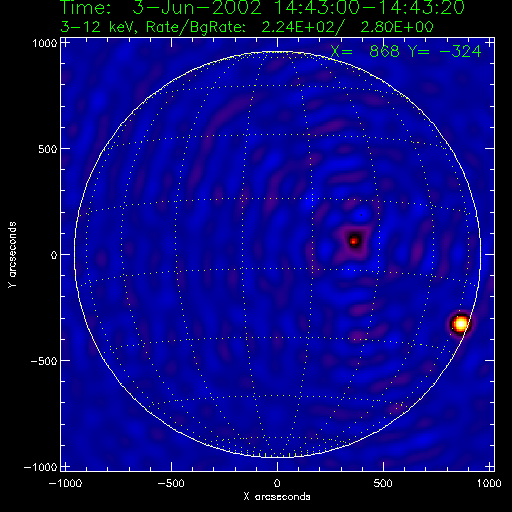Click the south pole of the solar grid
512x512 pixels.
click(277, 456)
